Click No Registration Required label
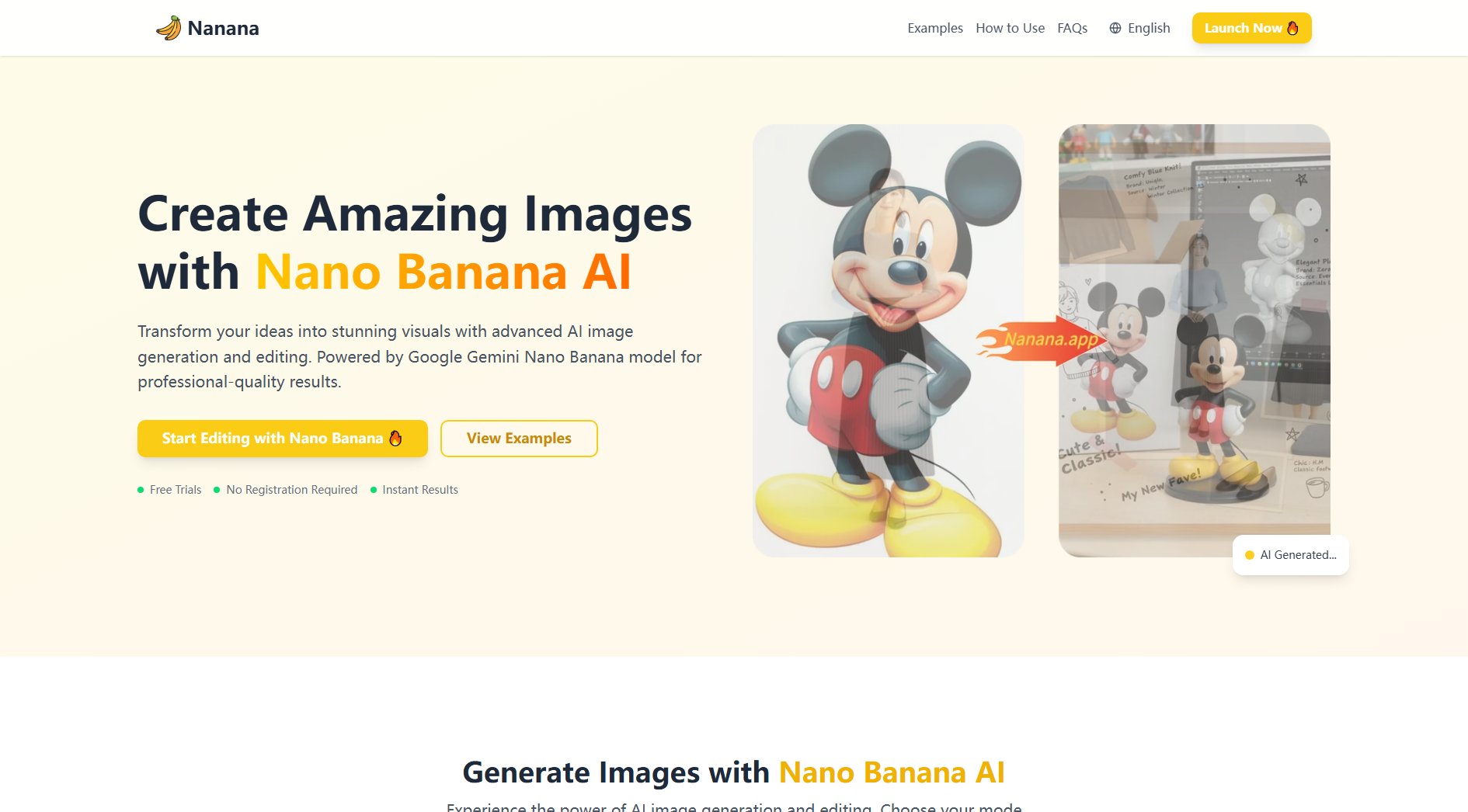 click(292, 490)
